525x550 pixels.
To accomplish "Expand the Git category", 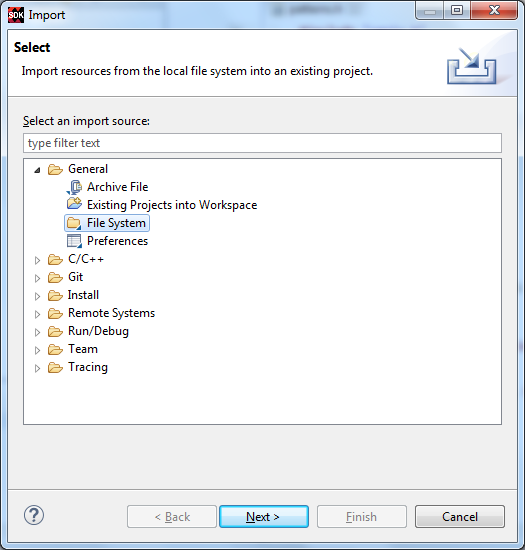I will pyautogui.click(x=37, y=278).
